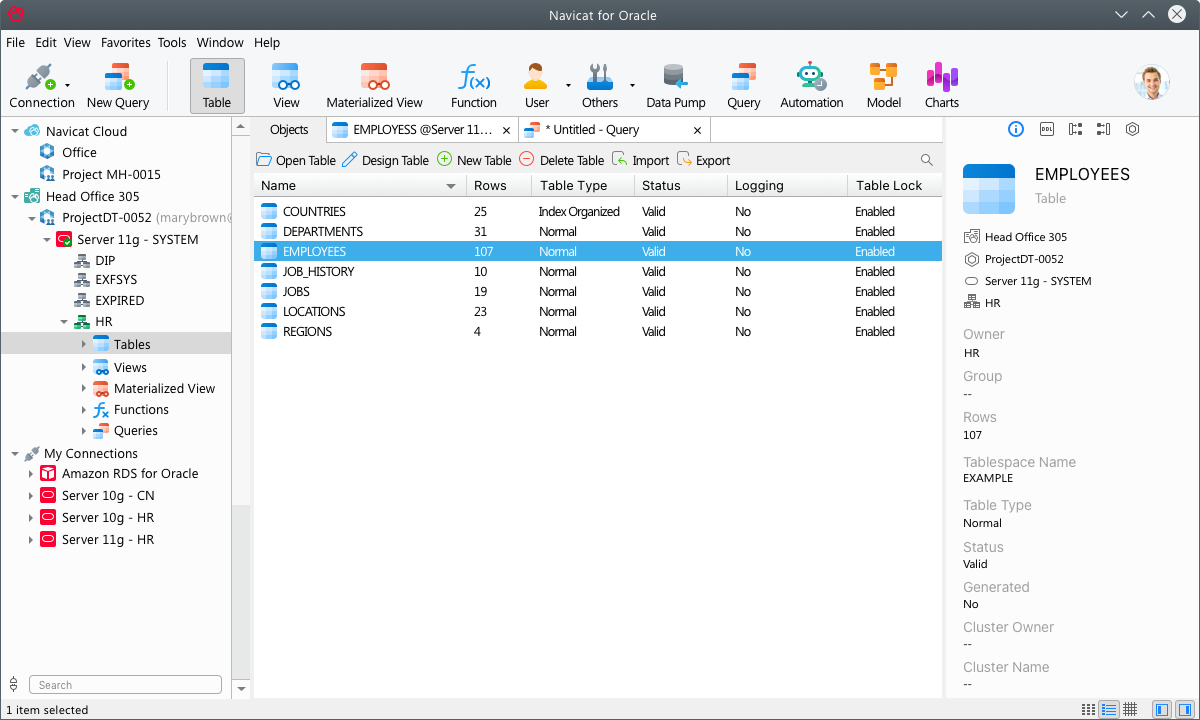Toggle the left navigation pane visibility
The width and height of the screenshot is (1200, 720).
point(1162,709)
